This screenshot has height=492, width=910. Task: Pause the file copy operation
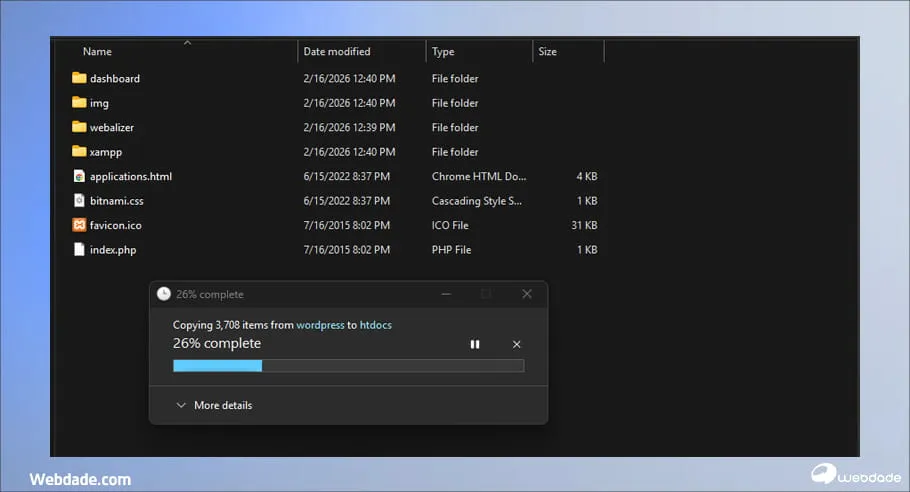(475, 344)
